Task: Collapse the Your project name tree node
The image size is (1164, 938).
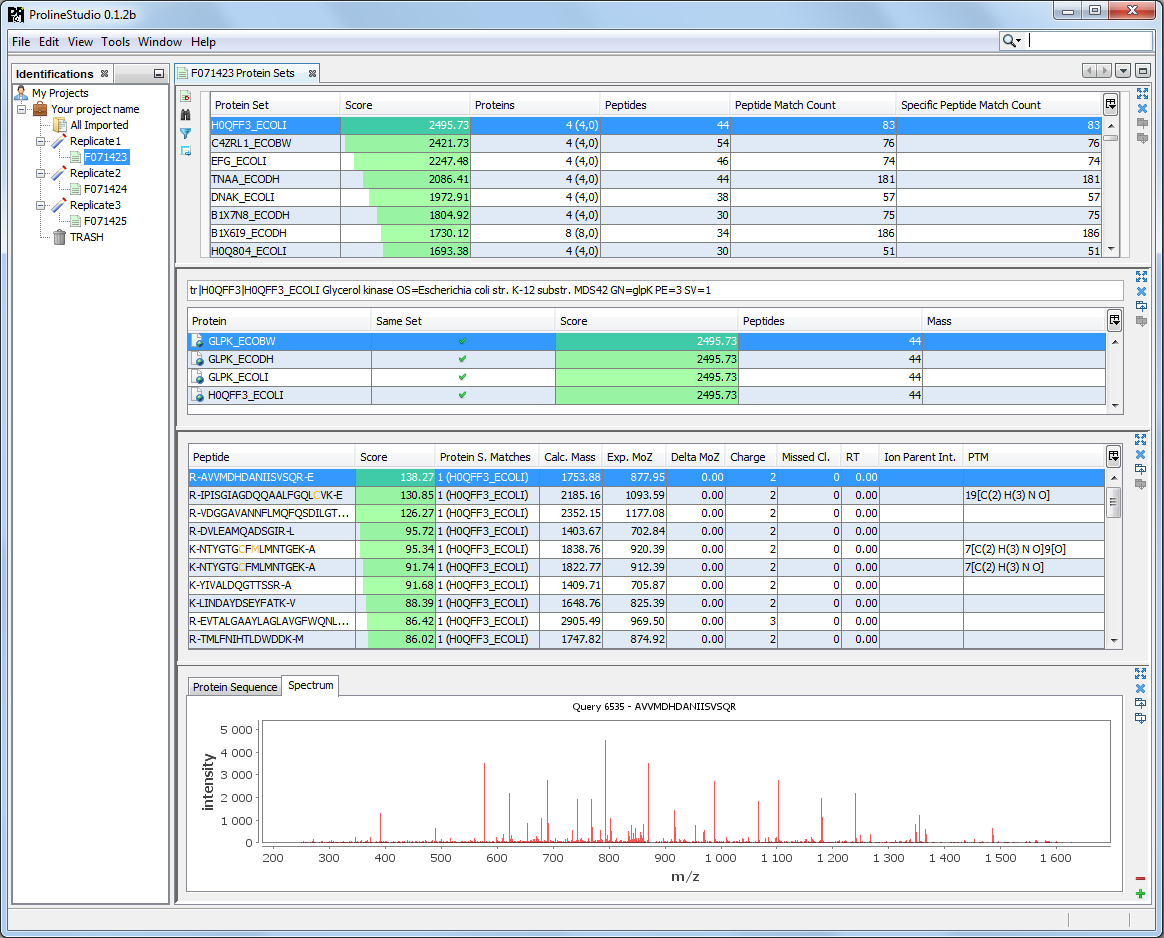Action: [22, 109]
